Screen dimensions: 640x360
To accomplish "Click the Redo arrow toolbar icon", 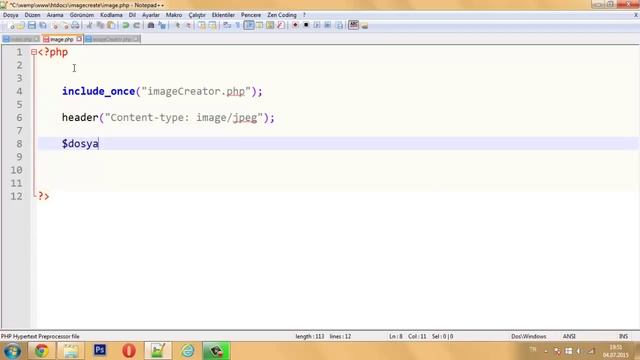I will tap(137, 25).
